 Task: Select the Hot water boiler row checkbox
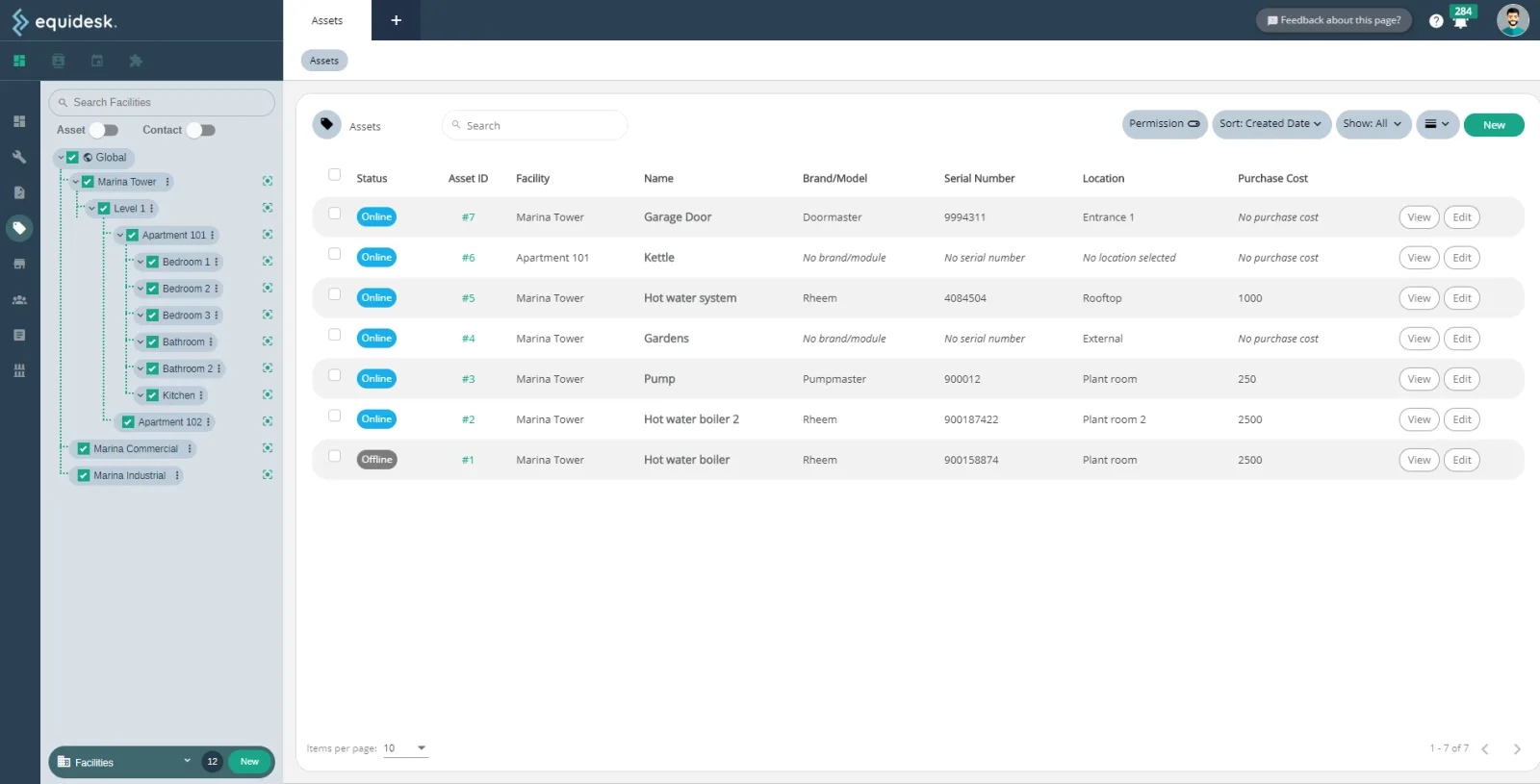click(x=335, y=456)
